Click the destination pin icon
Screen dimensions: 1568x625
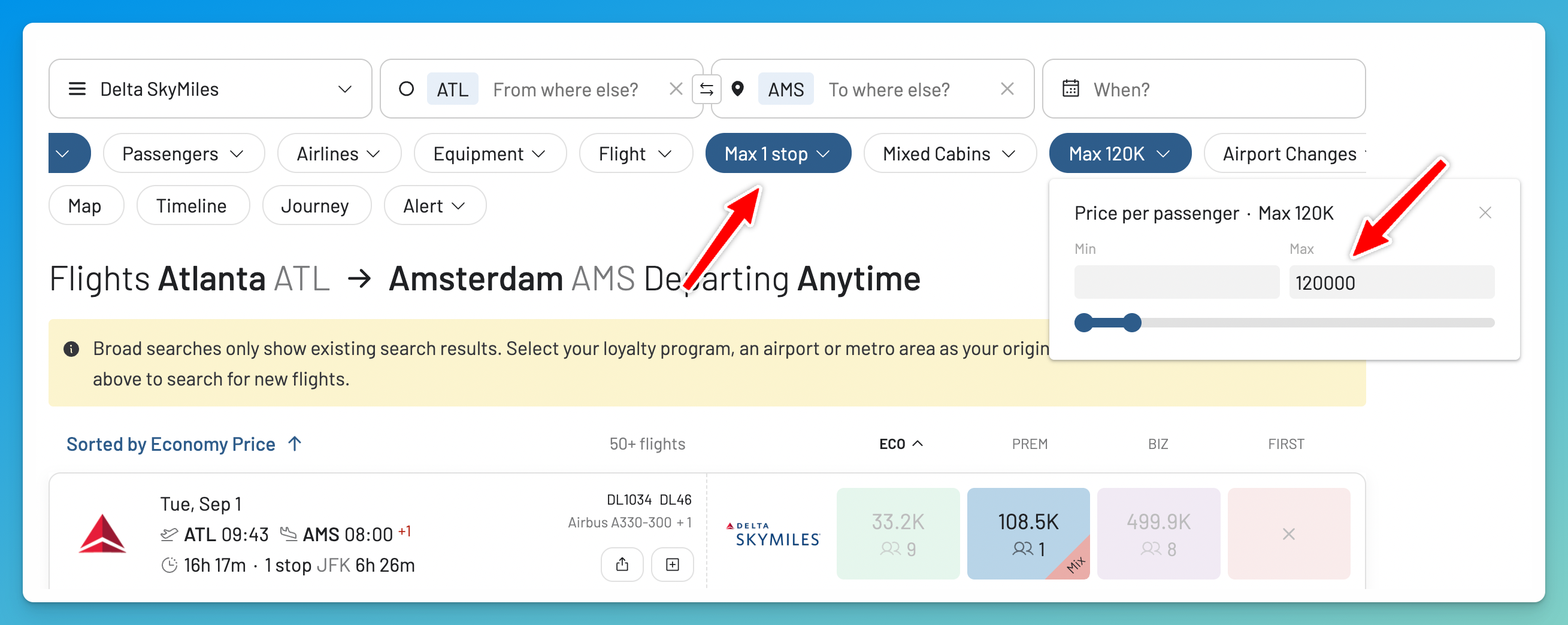pyautogui.click(x=738, y=89)
